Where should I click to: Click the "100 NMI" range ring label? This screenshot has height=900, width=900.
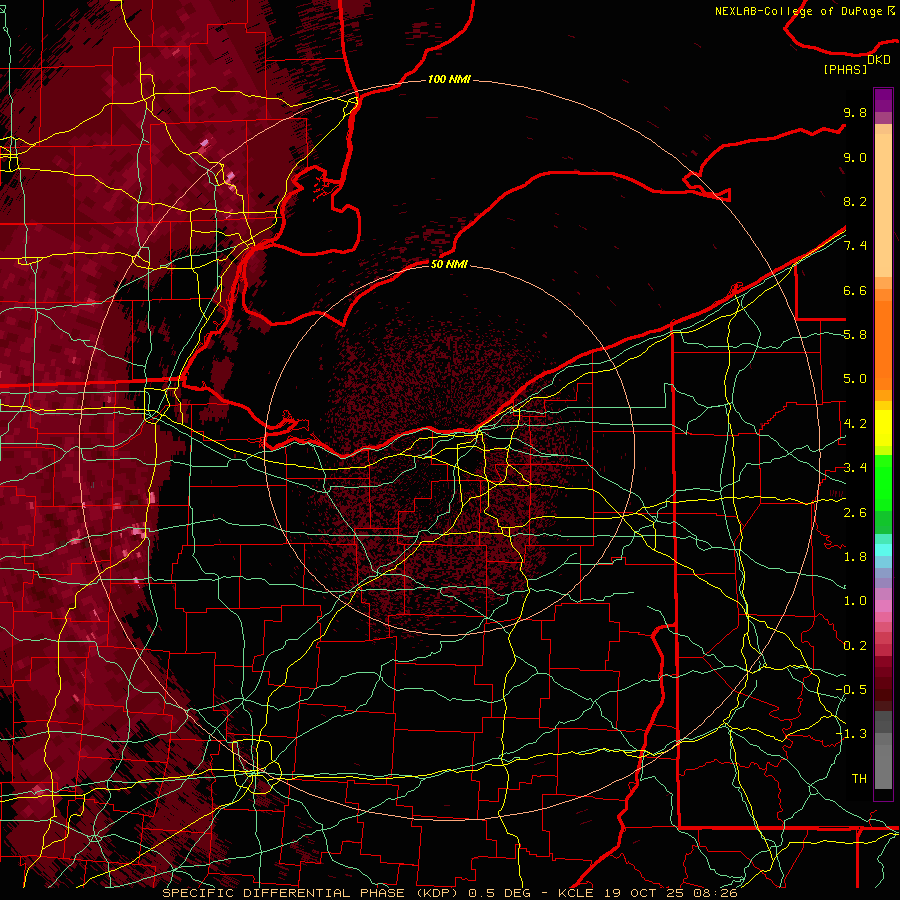coord(449,79)
